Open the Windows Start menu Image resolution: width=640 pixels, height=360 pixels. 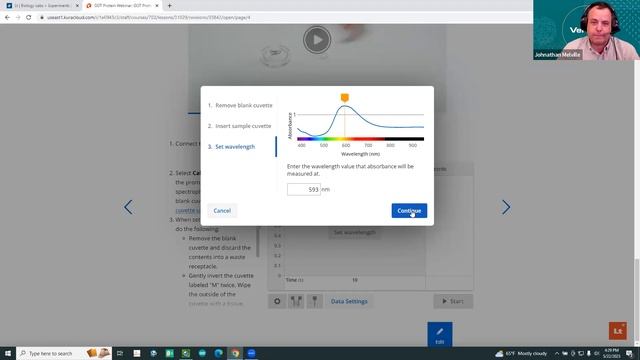[8, 353]
